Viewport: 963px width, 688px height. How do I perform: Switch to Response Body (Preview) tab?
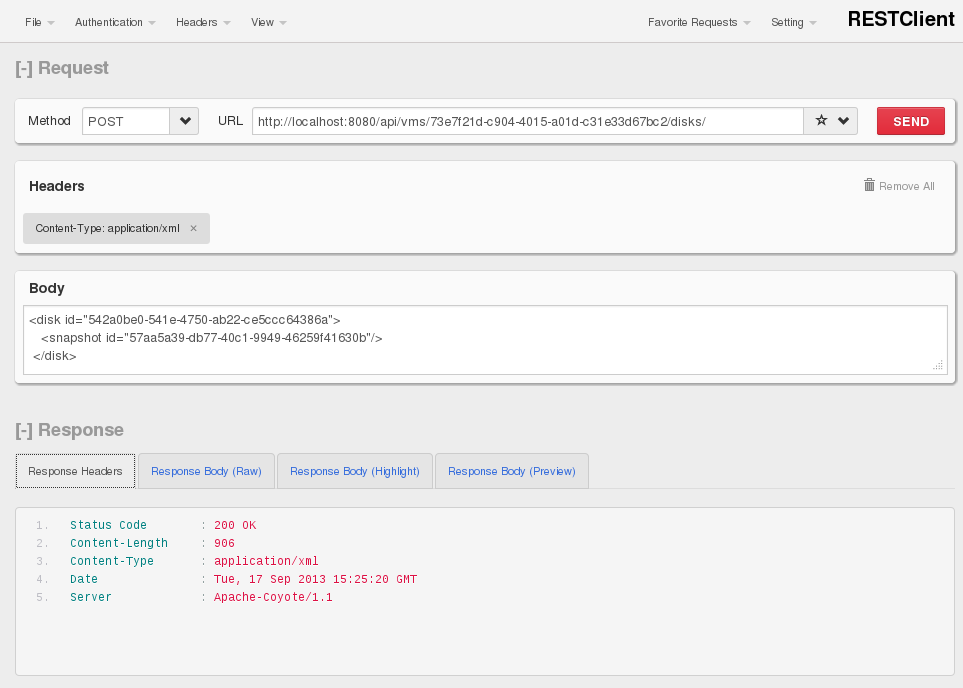[512, 471]
